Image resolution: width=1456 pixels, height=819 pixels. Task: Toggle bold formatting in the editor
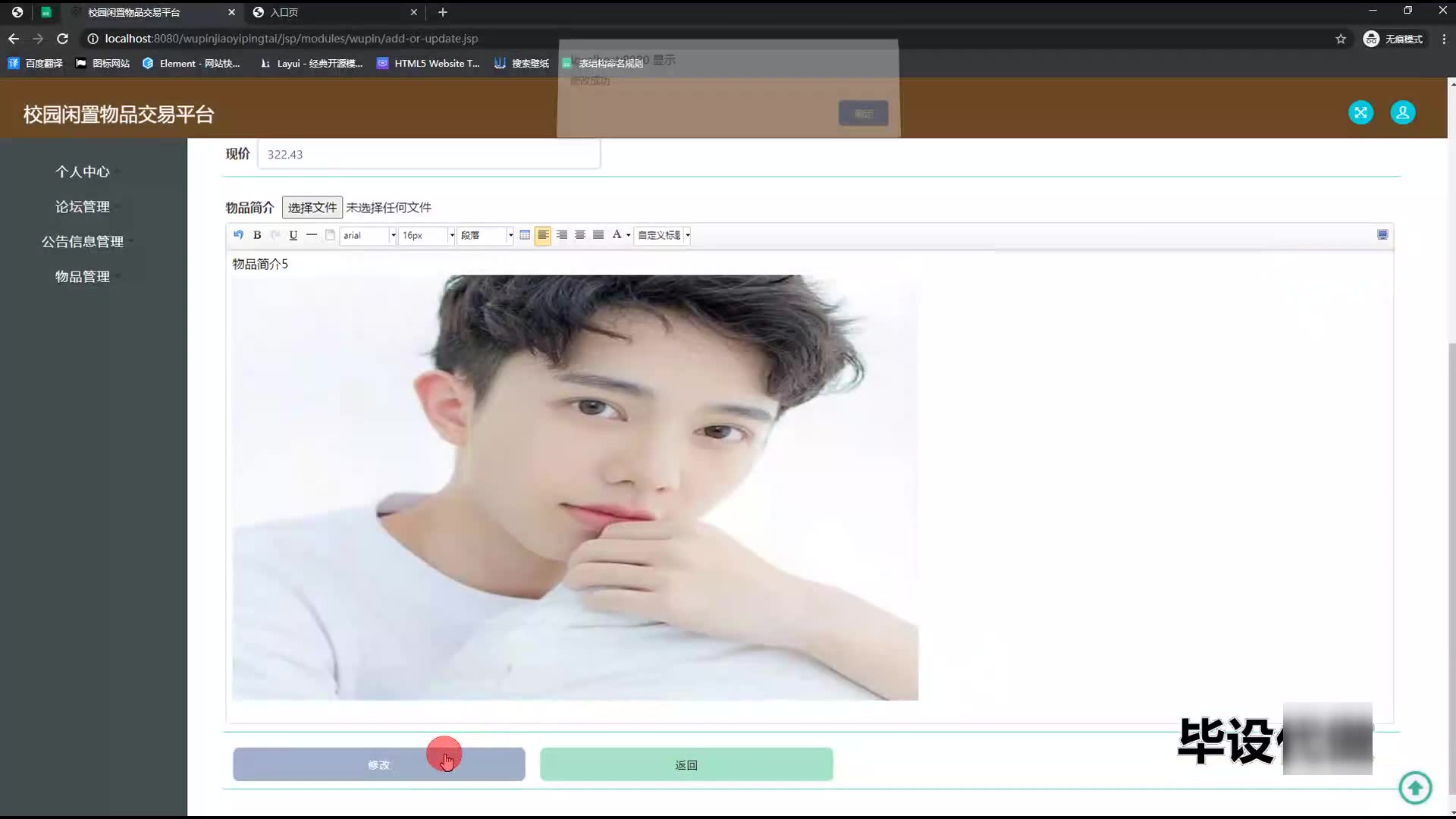pyautogui.click(x=257, y=235)
